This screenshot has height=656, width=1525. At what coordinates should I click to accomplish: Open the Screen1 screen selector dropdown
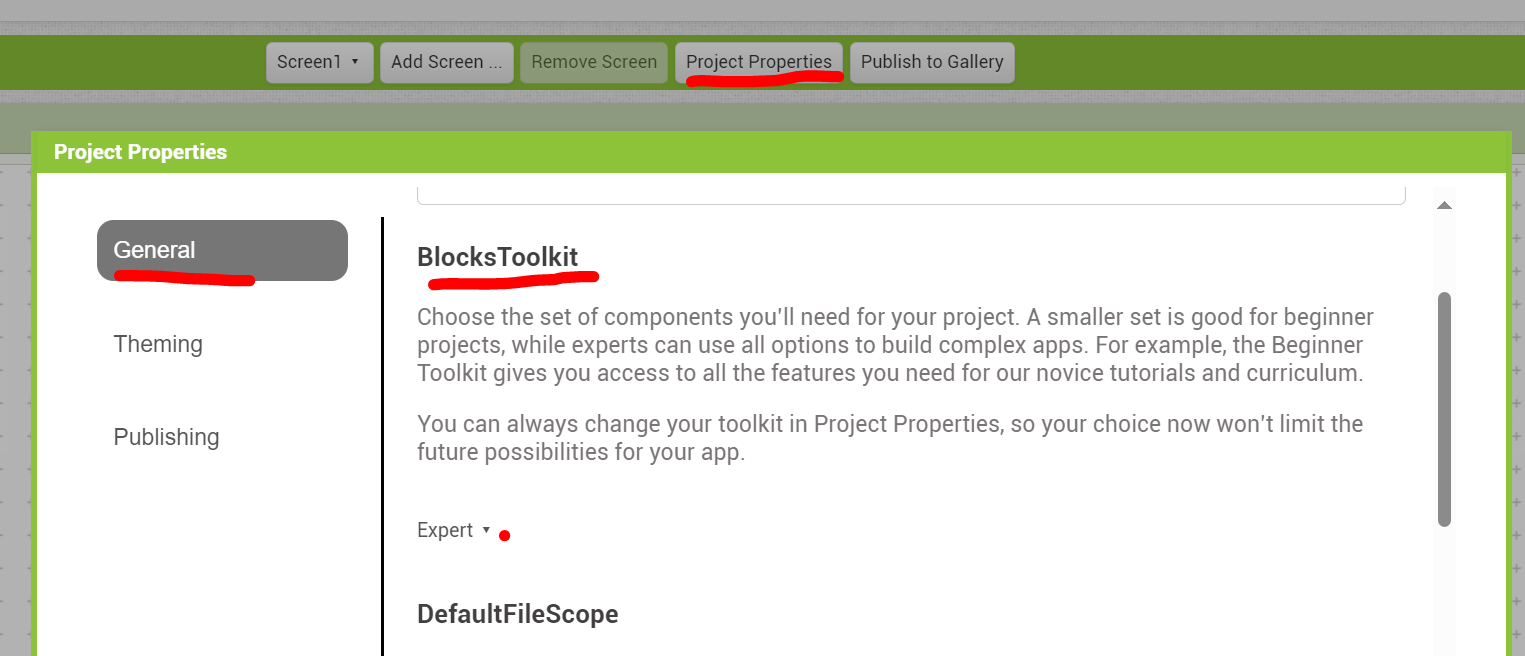point(319,62)
